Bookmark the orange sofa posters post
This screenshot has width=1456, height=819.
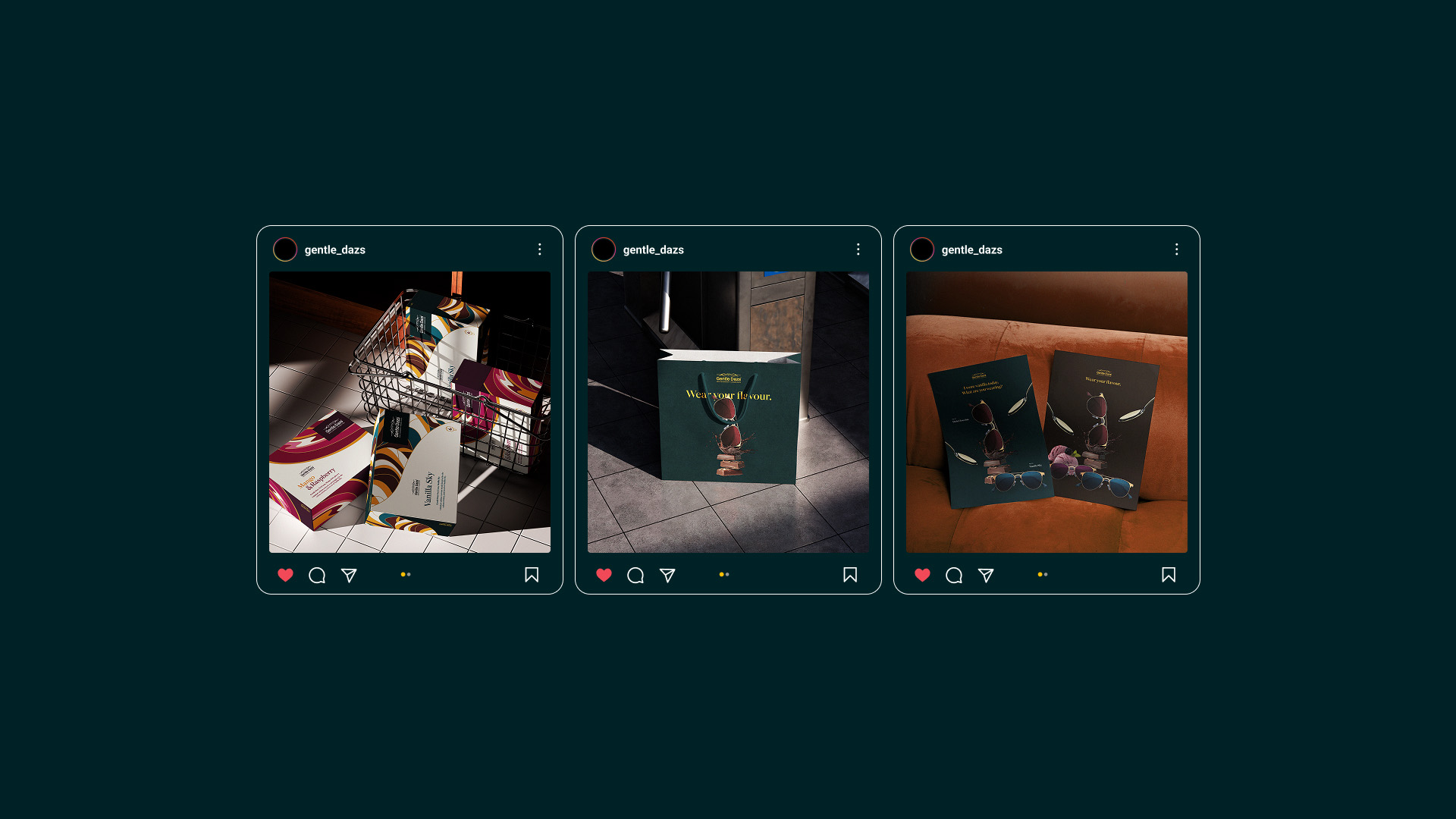1169,575
